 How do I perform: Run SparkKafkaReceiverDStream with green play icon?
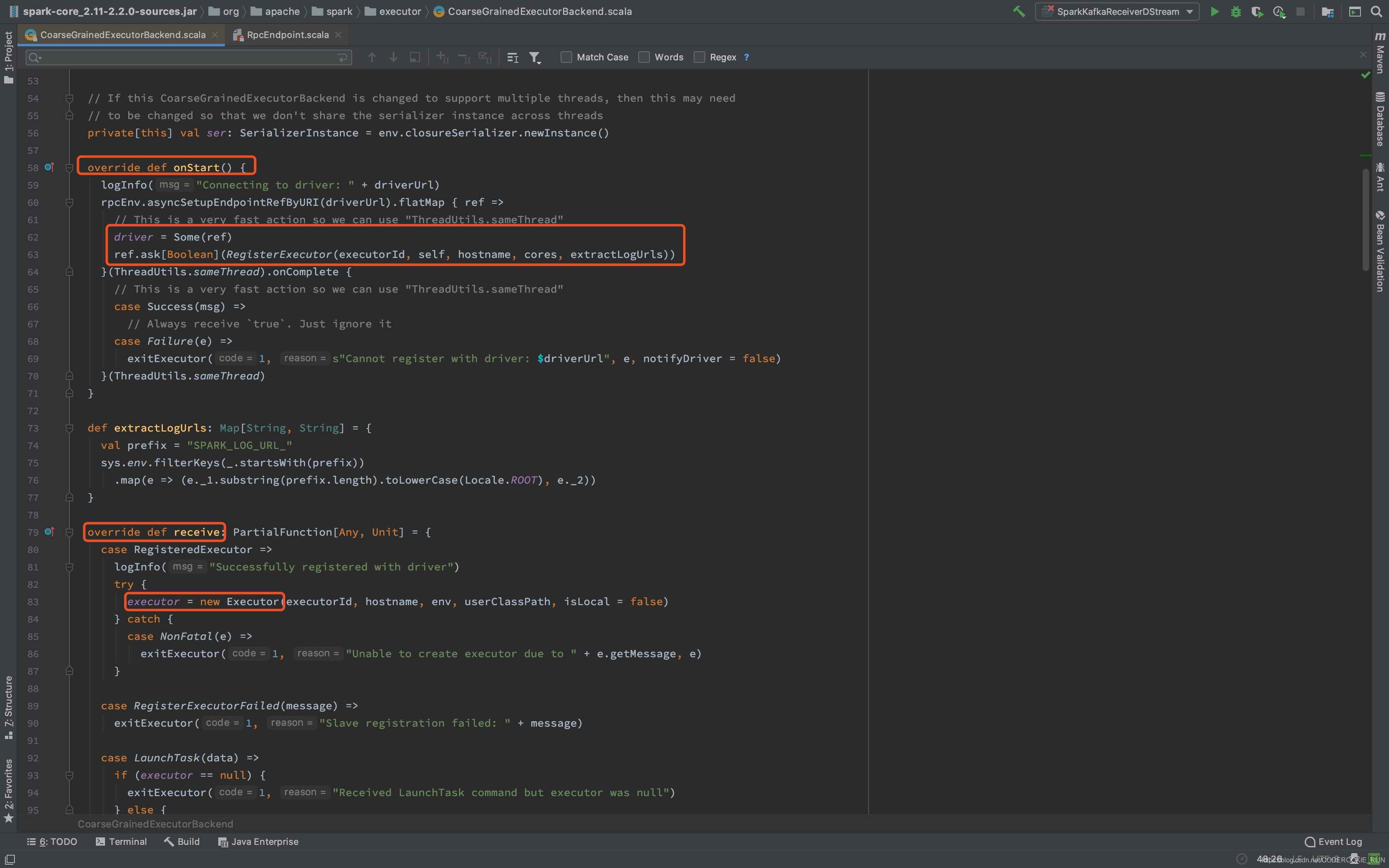tap(1215, 12)
